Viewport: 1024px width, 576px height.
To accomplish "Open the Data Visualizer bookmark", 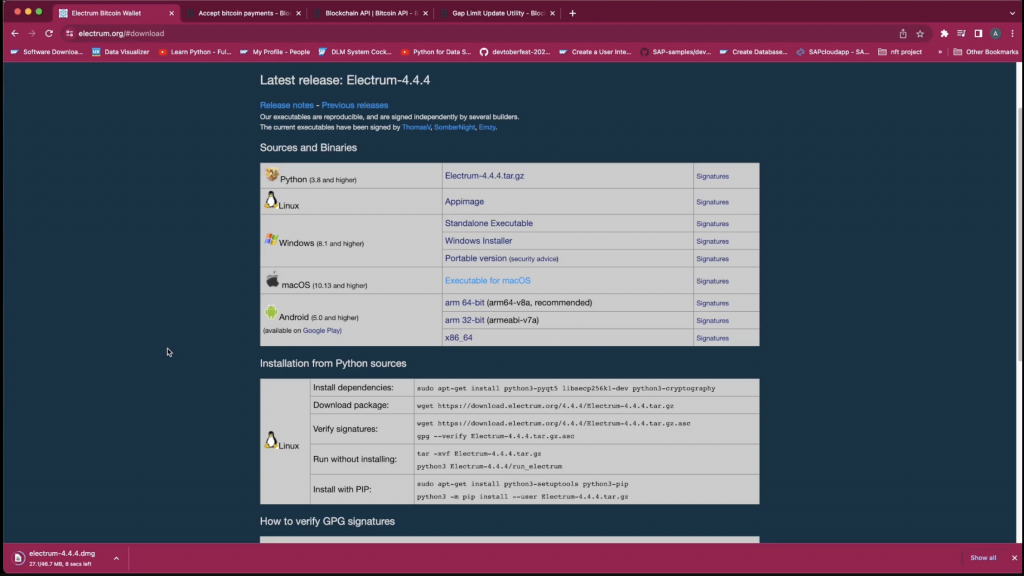I will click(x=121, y=52).
